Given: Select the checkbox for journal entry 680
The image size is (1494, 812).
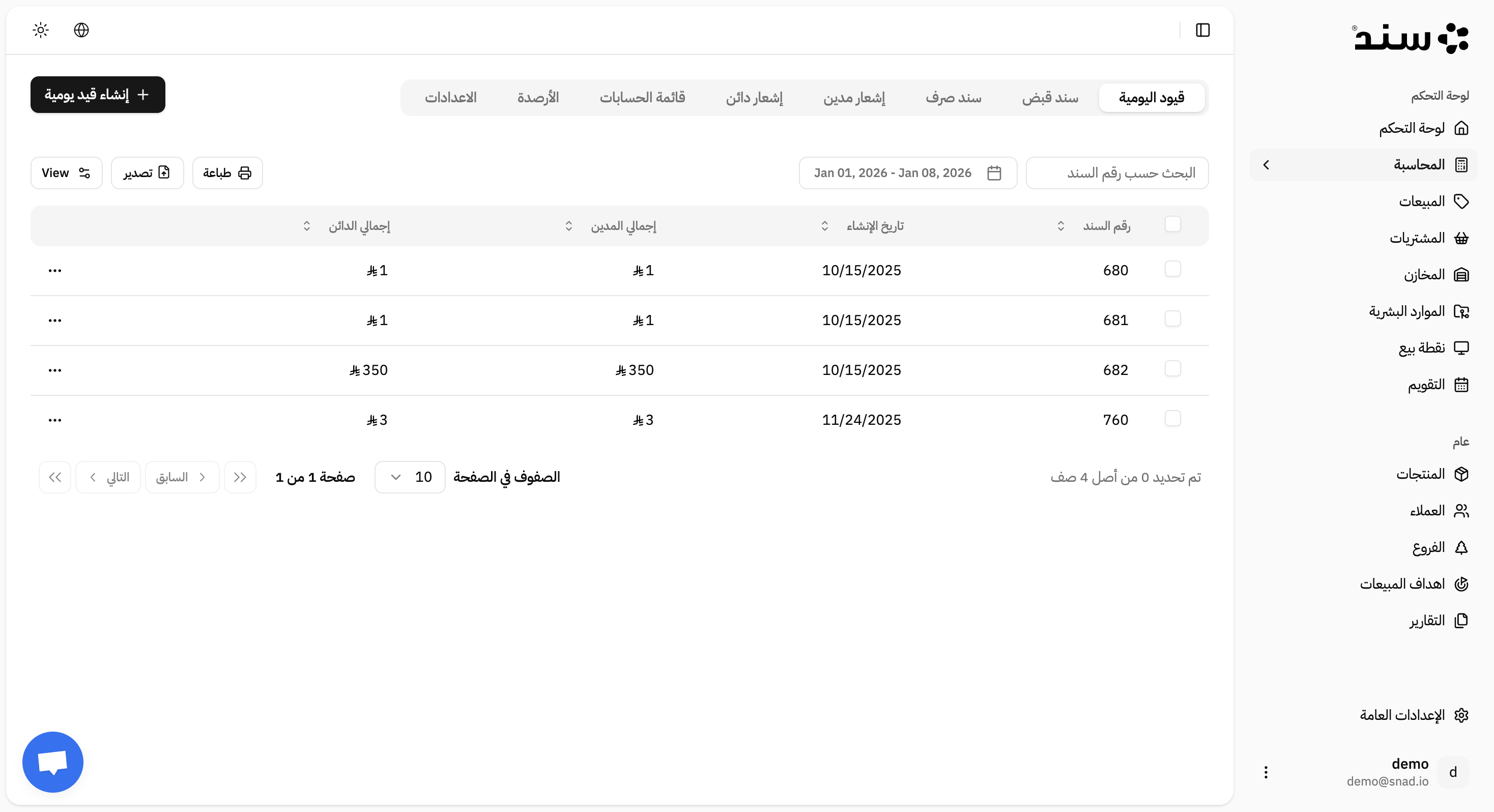Looking at the screenshot, I should pos(1174,269).
